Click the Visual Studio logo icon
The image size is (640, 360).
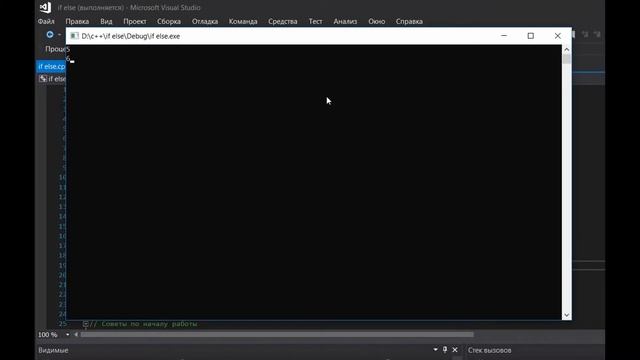point(45,7)
